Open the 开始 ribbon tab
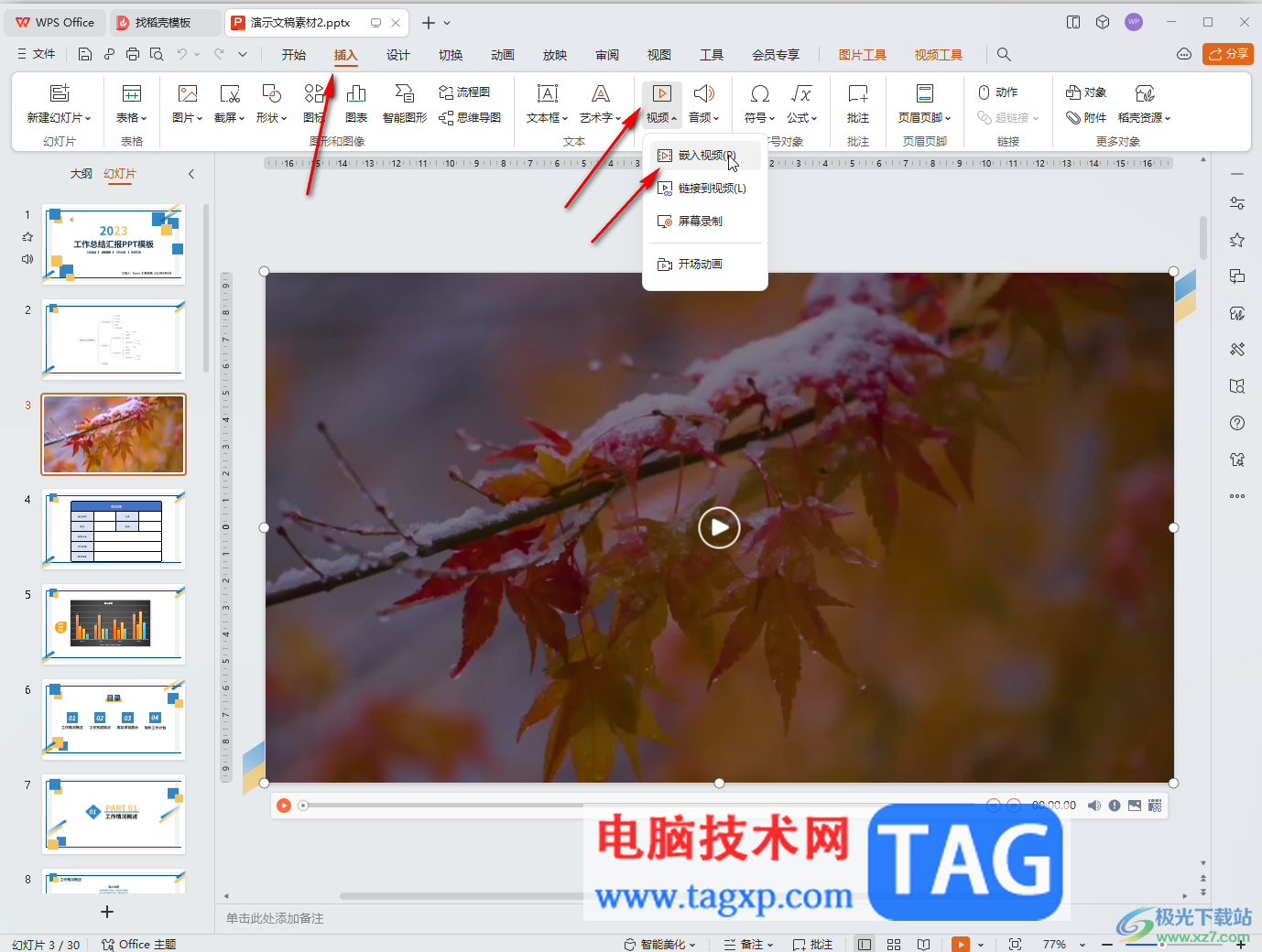The height and width of the screenshot is (952, 1262). coord(294,55)
